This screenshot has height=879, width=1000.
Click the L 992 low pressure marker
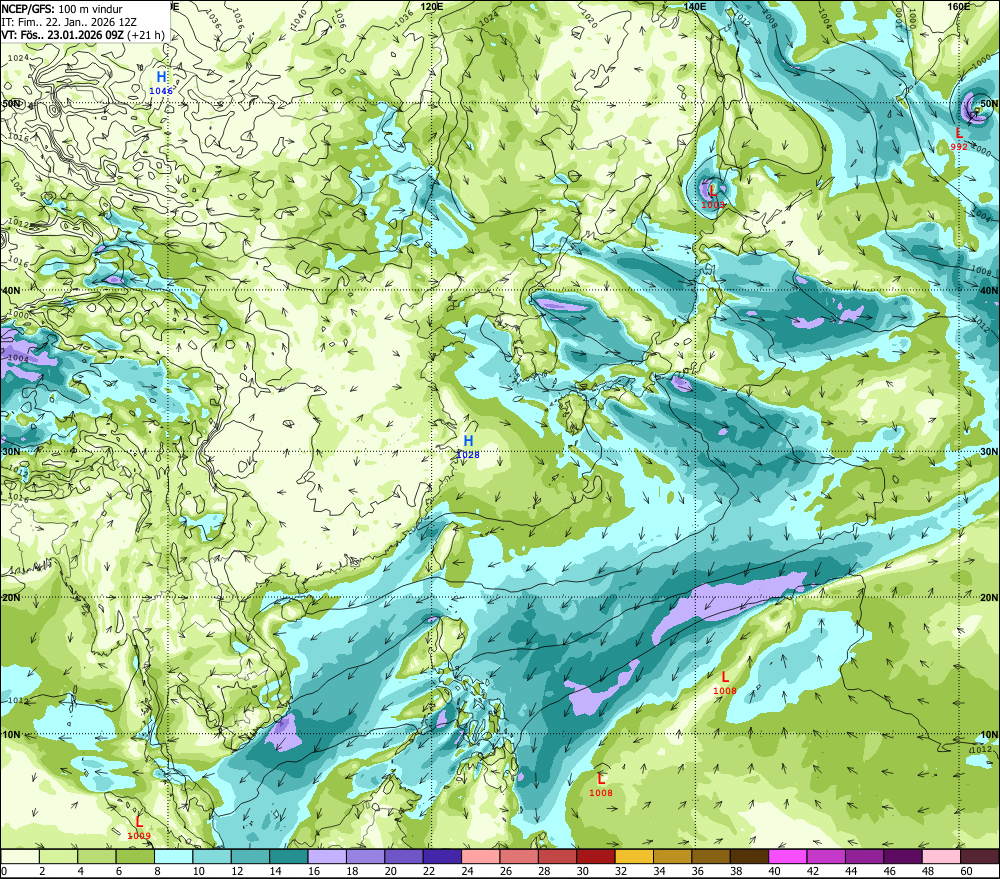959,138
